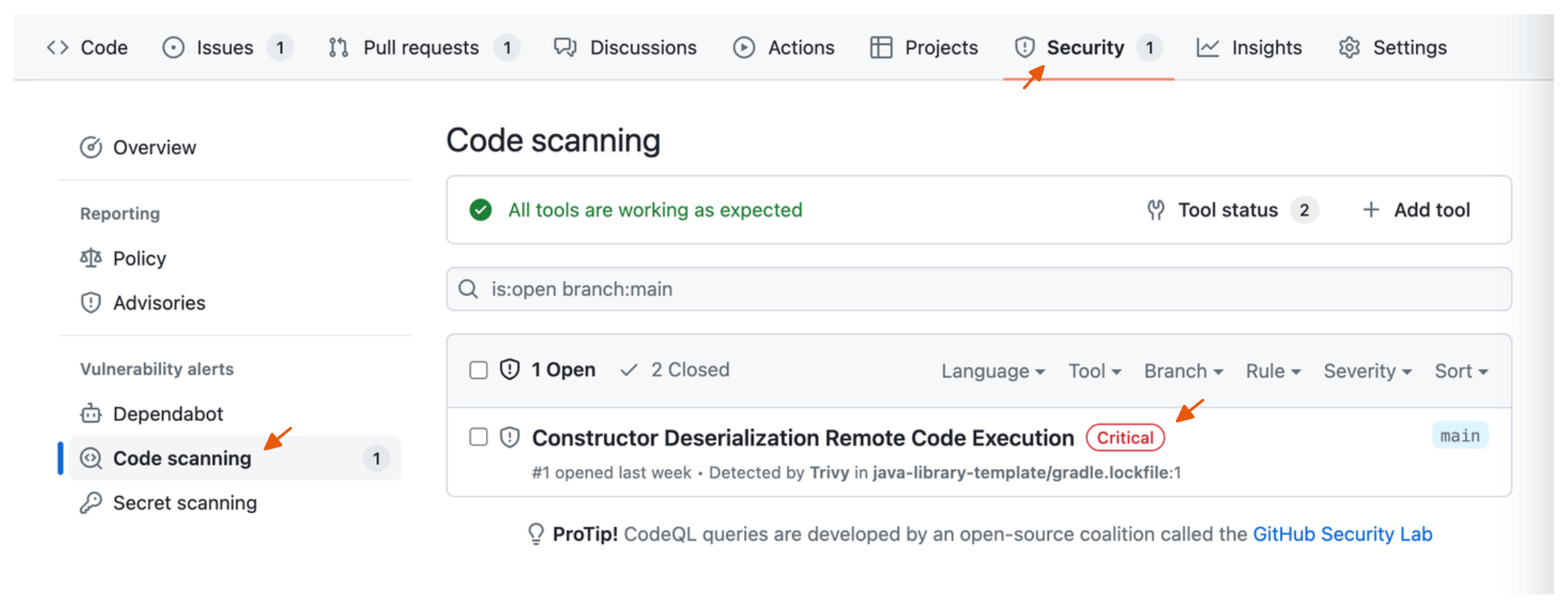Open the Sort dropdown
Image resolution: width=1568 pixels, height=608 pixels.
[1461, 371]
